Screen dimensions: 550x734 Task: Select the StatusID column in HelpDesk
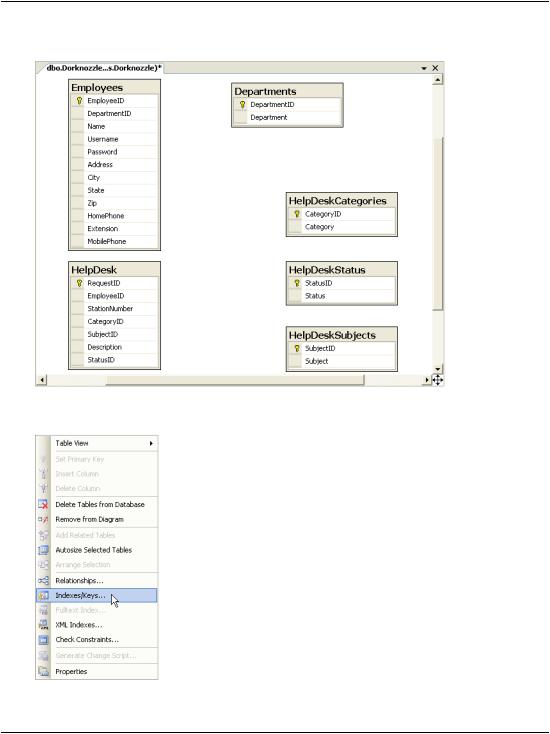(x=115, y=360)
